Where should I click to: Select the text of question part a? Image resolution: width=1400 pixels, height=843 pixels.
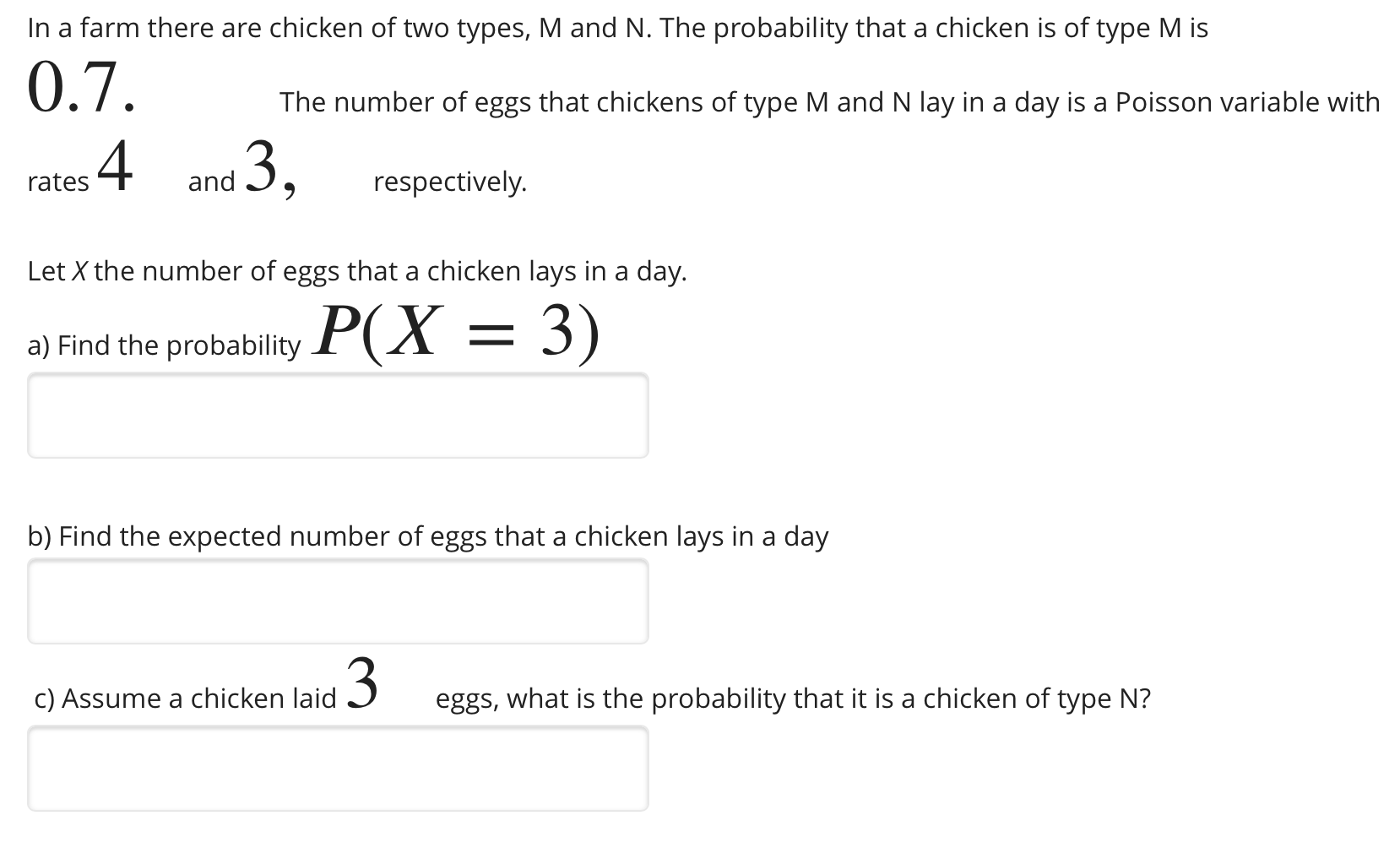(165, 344)
